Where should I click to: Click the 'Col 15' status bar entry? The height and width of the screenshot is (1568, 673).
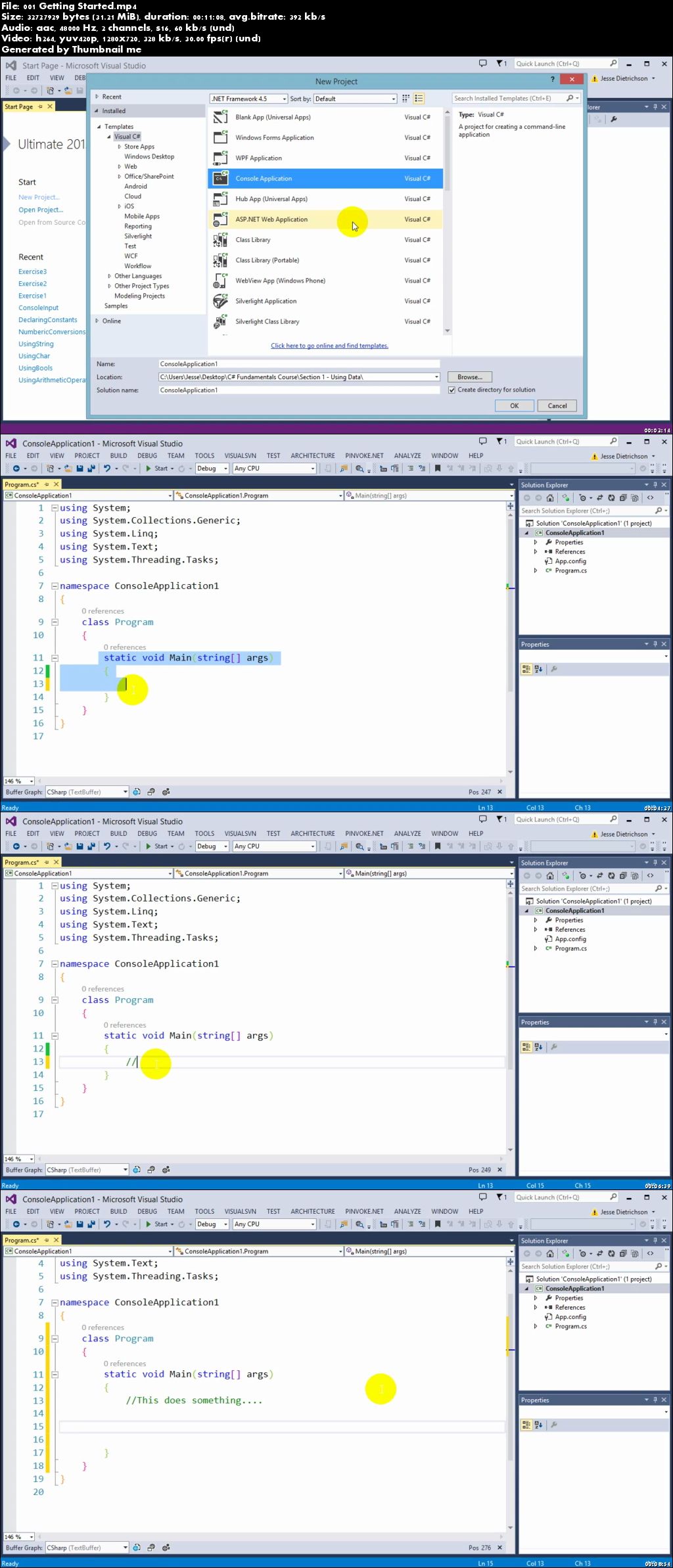(x=535, y=1186)
